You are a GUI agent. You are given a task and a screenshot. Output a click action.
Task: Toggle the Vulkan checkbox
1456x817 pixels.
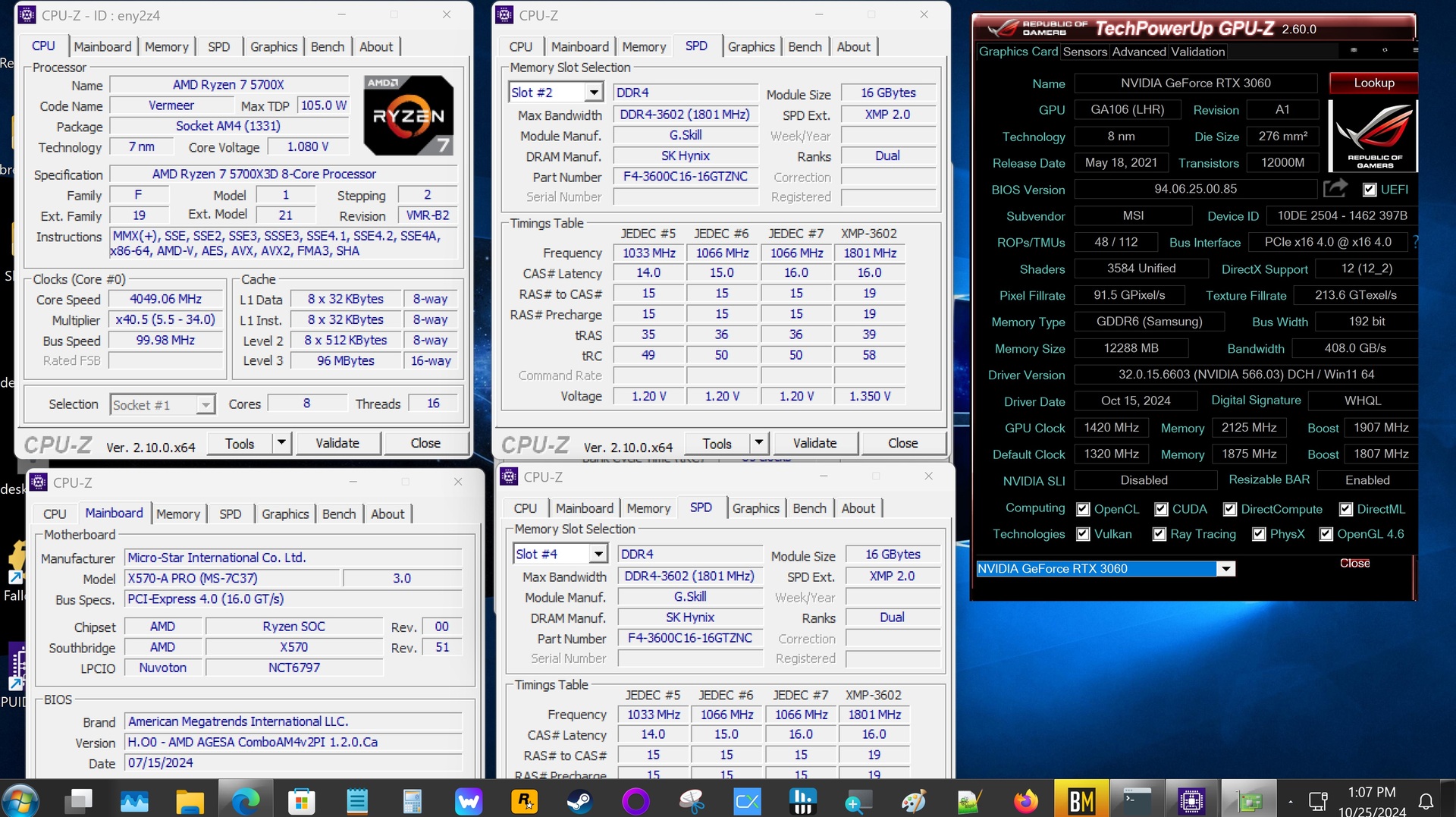tap(1083, 534)
